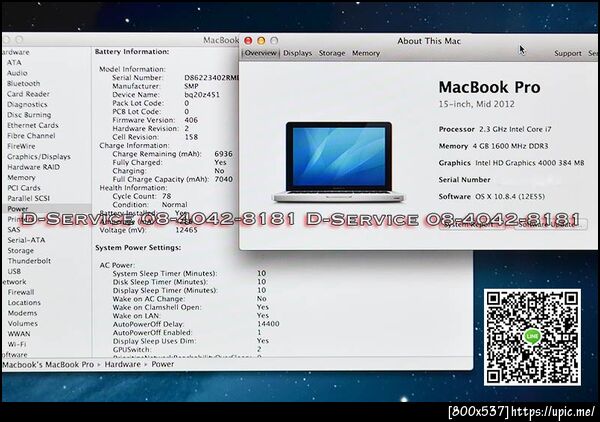
Task: Select Fibre Channel in sidebar
Action: click(x=31, y=135)
